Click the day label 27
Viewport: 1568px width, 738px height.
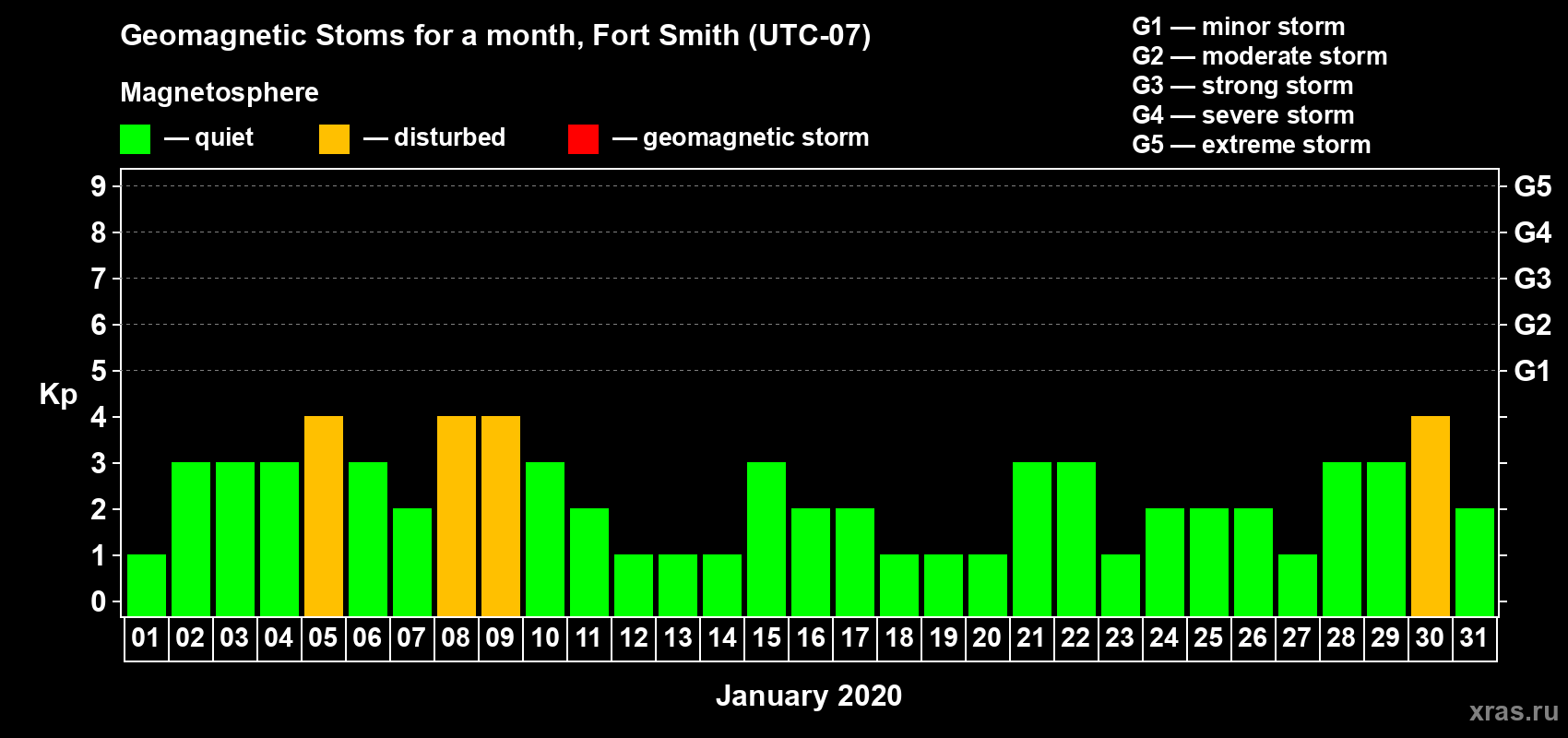pos(1298,638)
